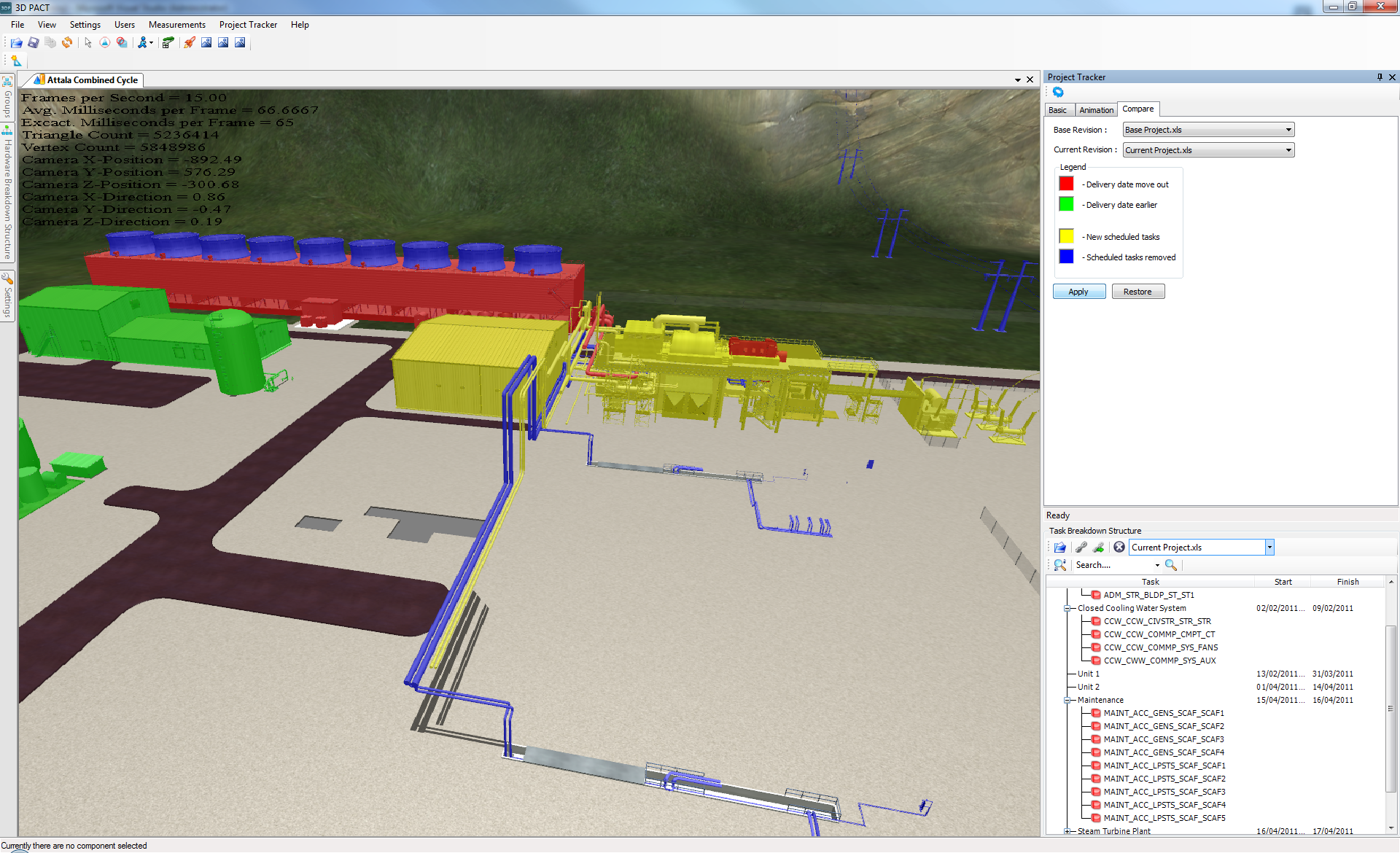Click the orange refresh arrows toolbar icon
The width and height of the screenshot is (1400, 853).
pos(67,43)
